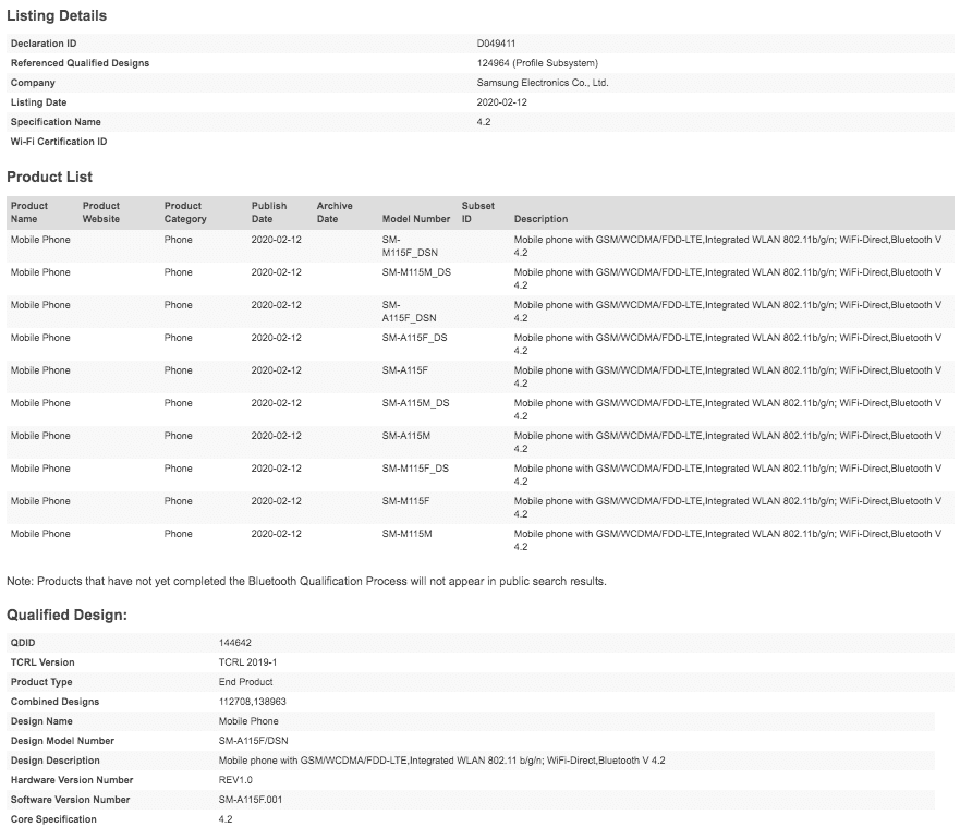Select the SM-A115F model number in Product List
This screenshot has width=960, height=827.
405,370
